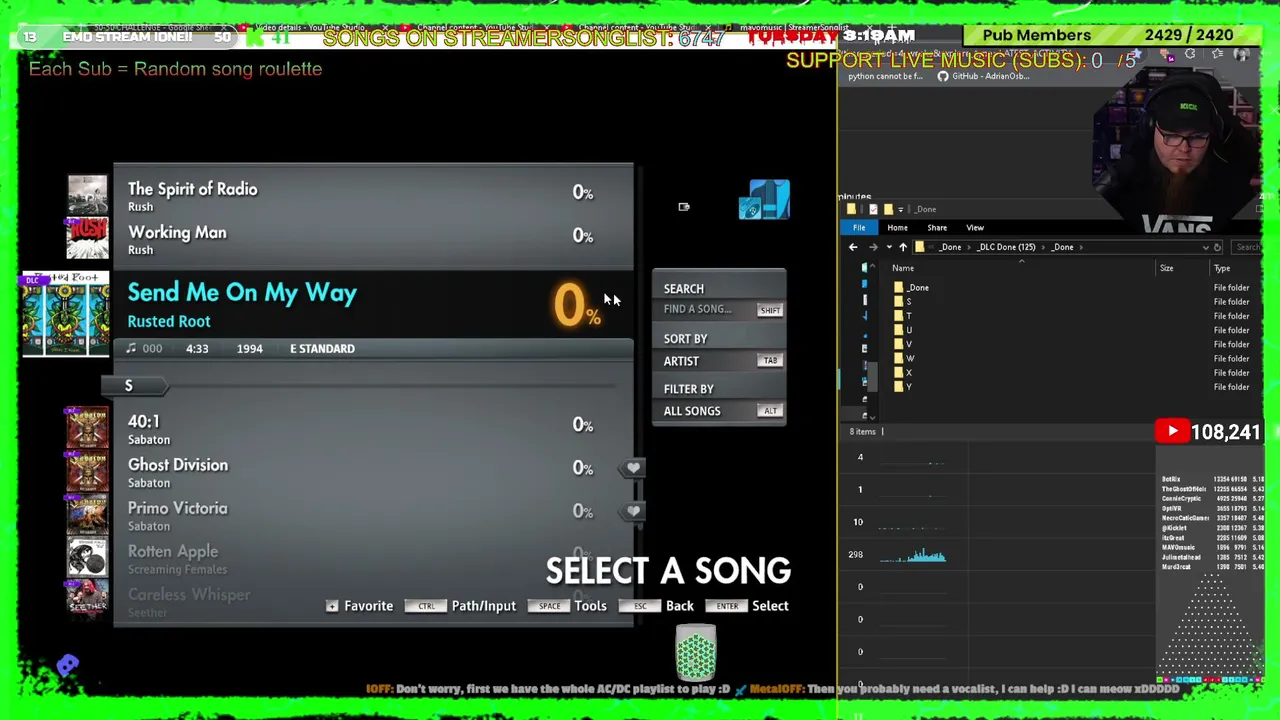
Task: Select Working Man by Rush
Action: tap(373, 238)
